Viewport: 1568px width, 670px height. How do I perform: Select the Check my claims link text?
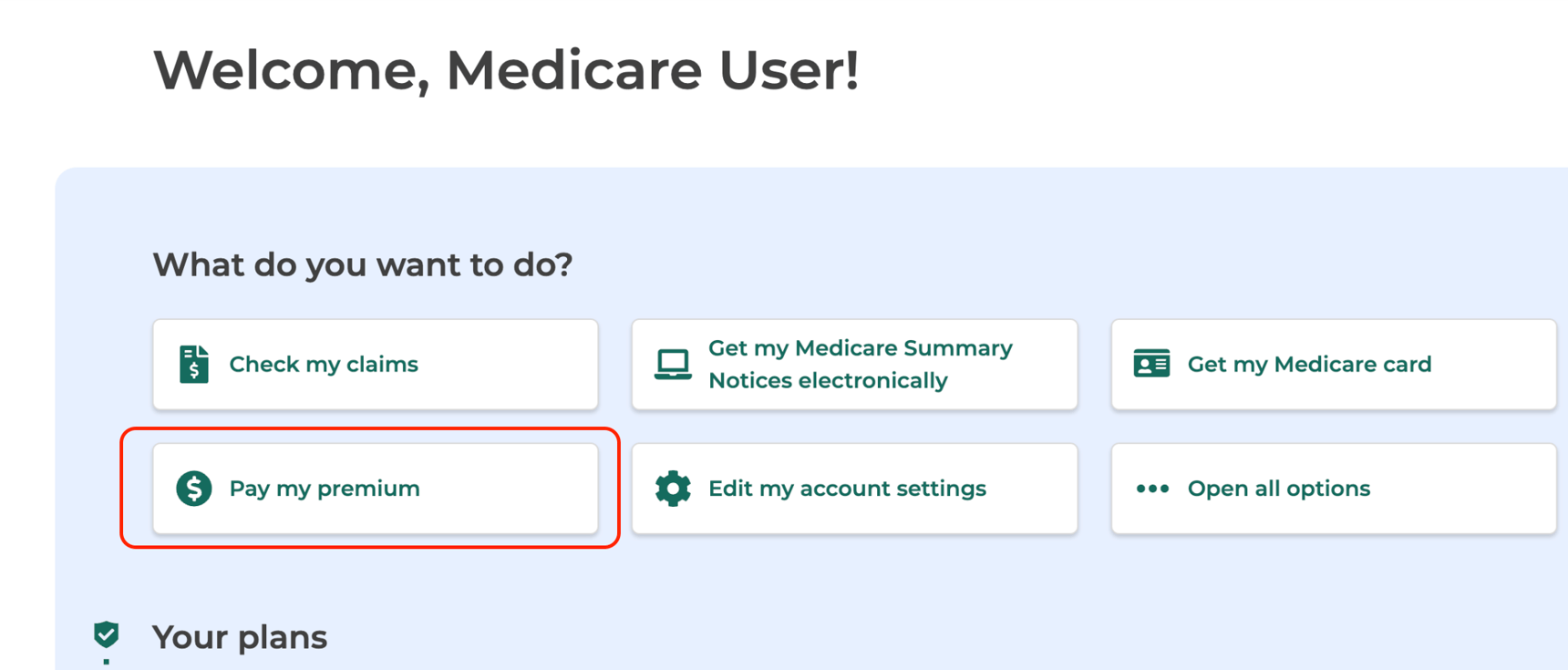323,364
